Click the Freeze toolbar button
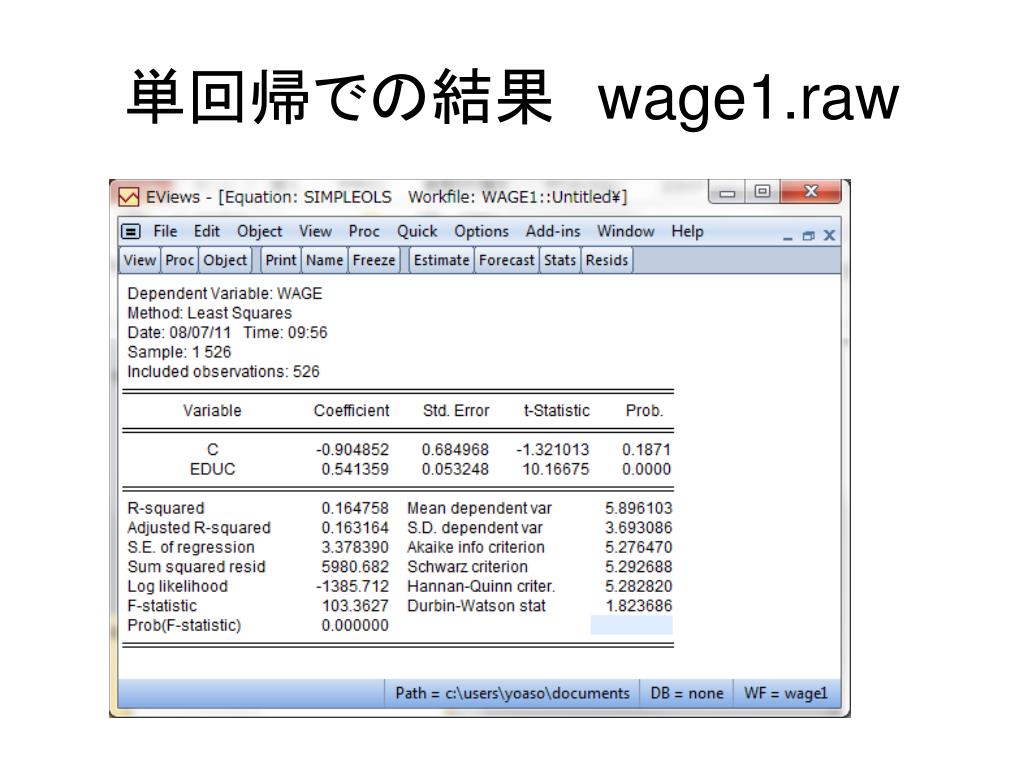The width and height of the screenshot is (1024, 768). (x=374, y=260)
